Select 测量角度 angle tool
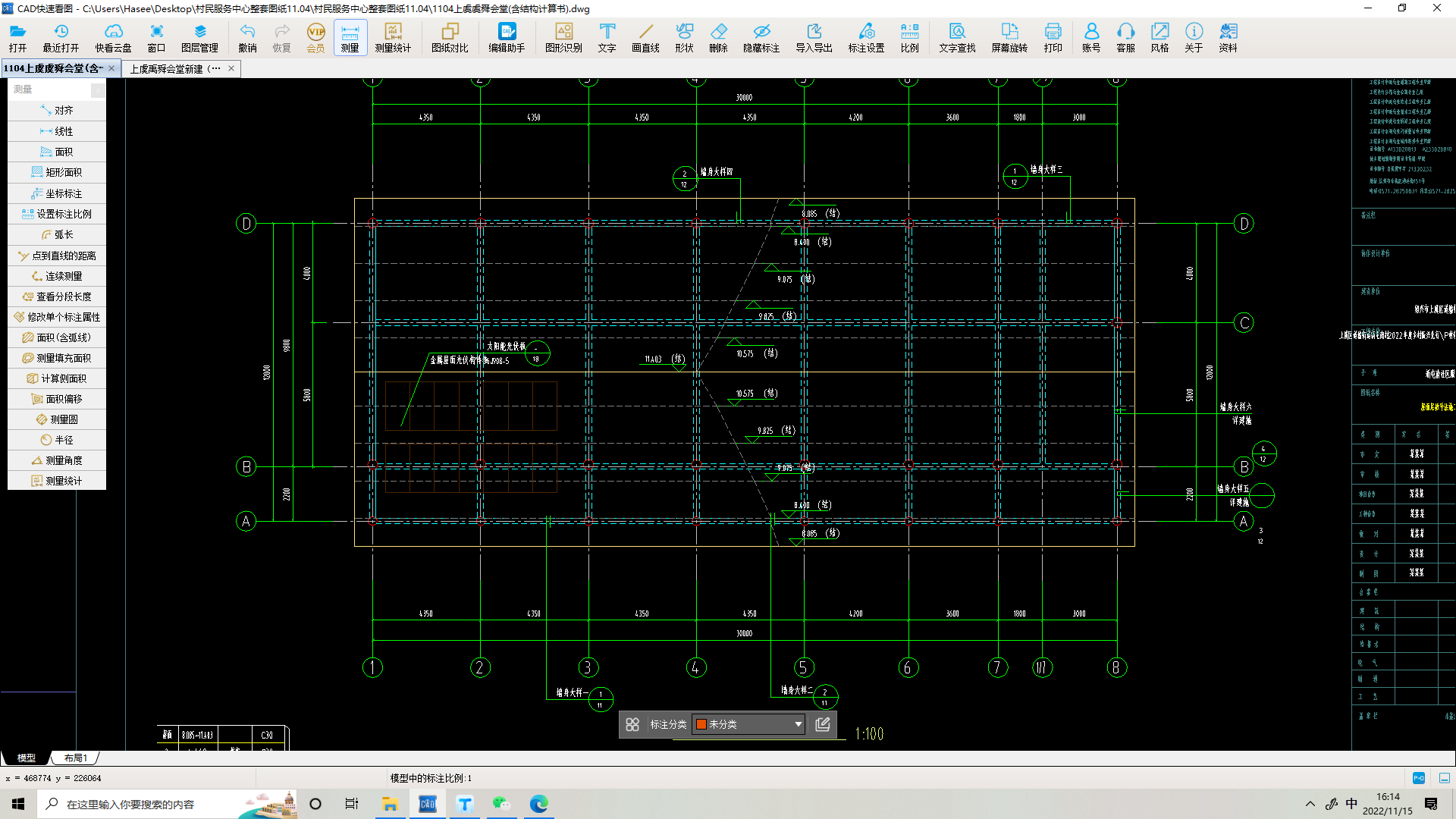 [x=57, y=460]
